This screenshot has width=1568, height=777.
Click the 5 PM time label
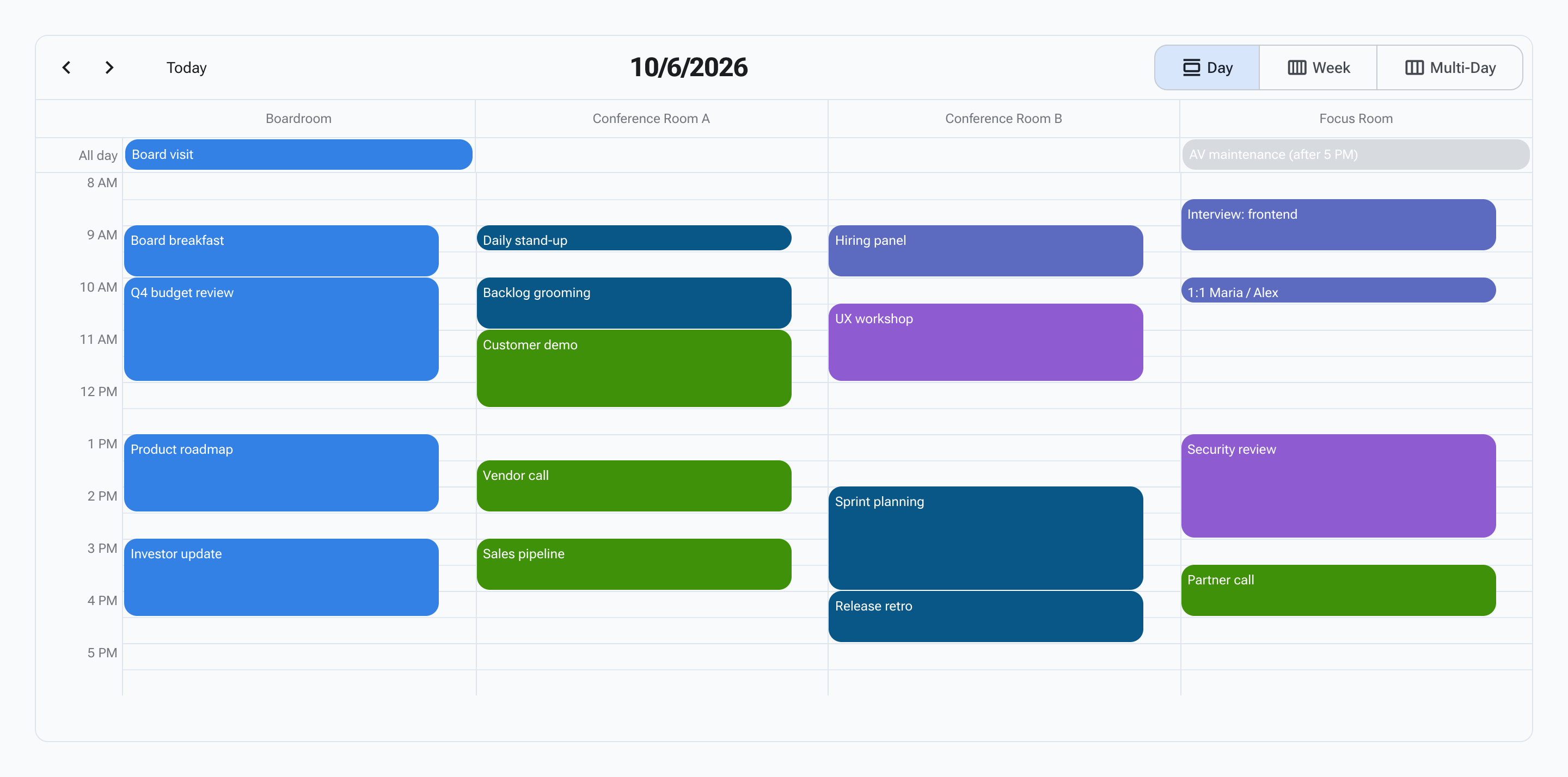[x=102, y=652]
